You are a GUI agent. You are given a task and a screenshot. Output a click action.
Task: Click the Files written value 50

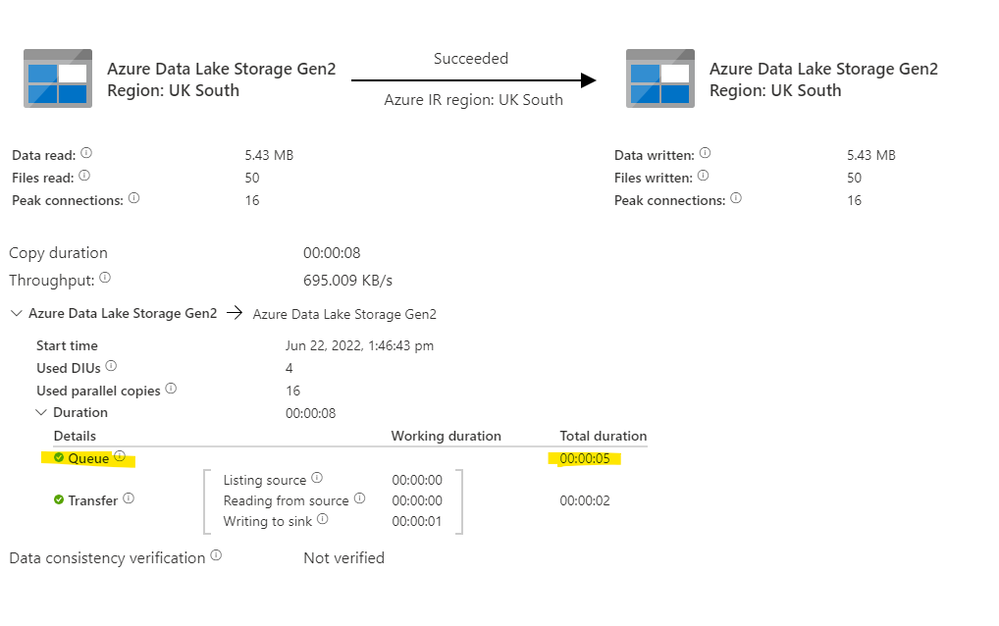[854, 178]
